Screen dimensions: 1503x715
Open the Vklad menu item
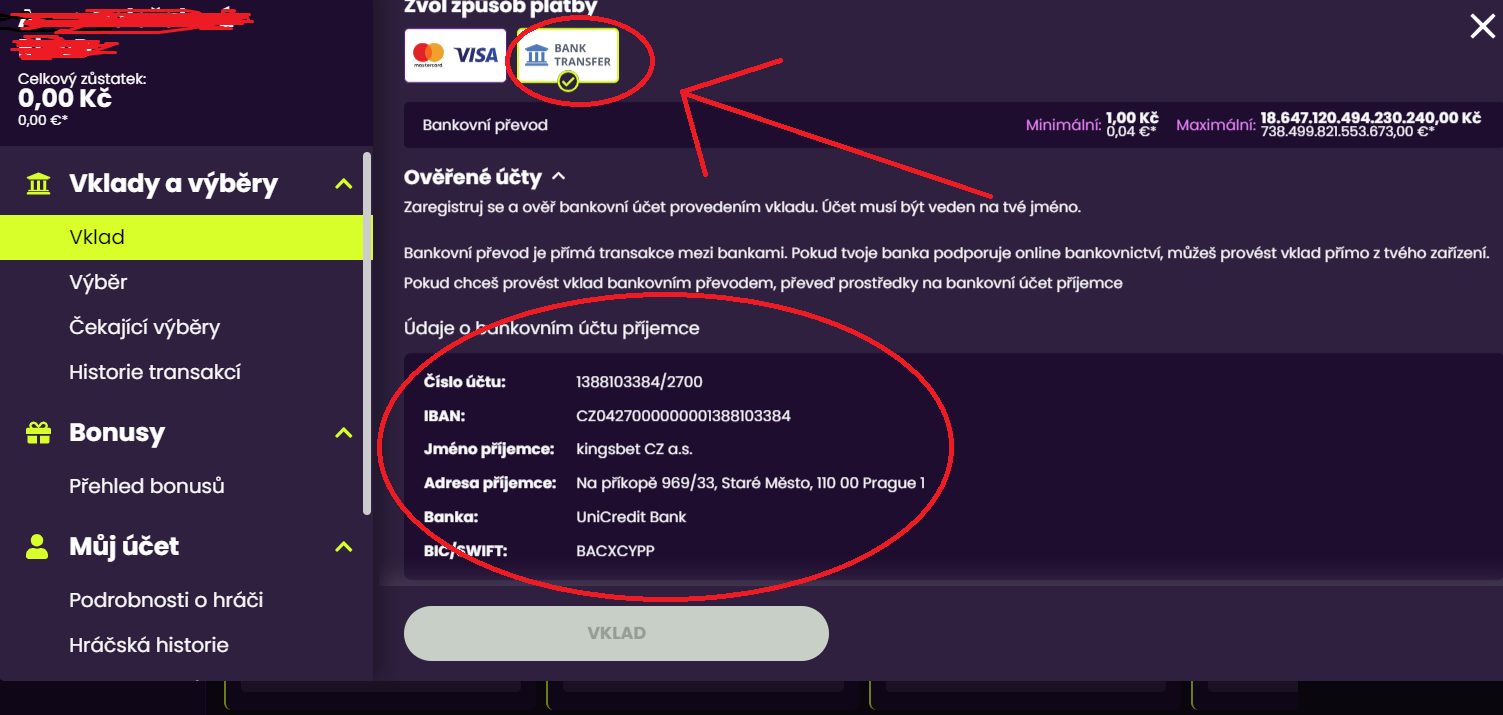coord(97,238)
